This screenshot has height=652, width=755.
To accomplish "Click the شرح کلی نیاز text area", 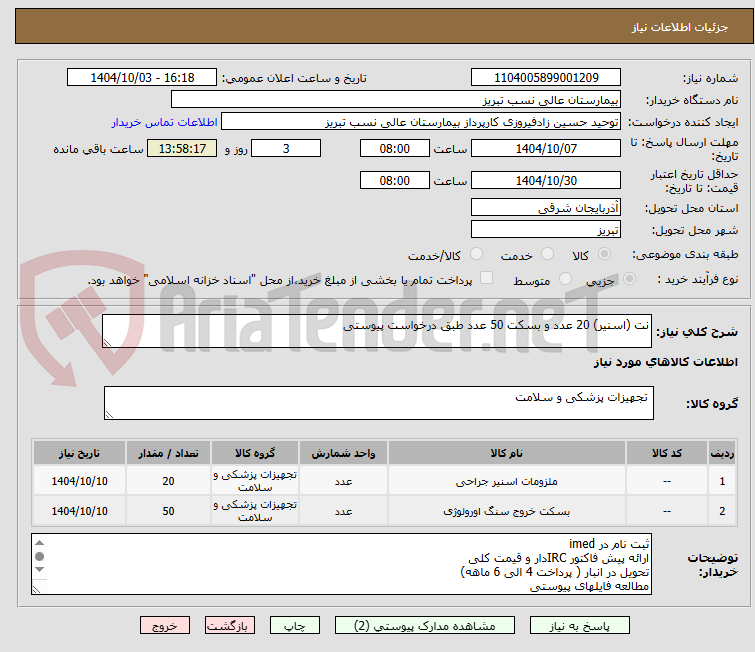I will [377, 331].
